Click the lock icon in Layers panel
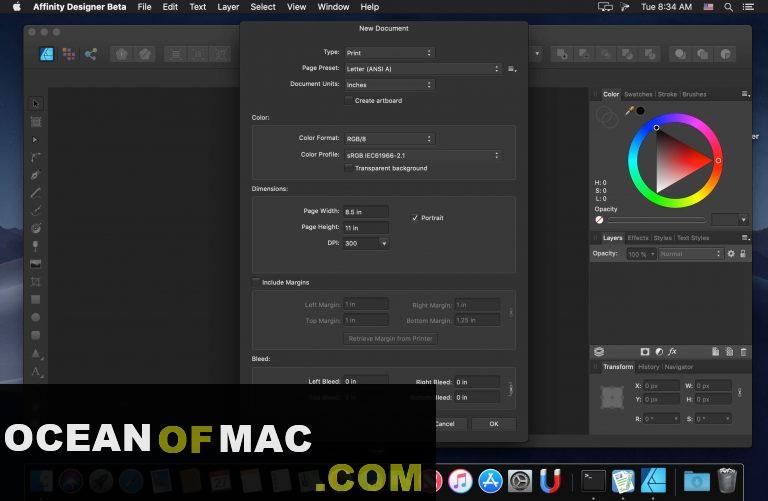 tap(743, 254)
